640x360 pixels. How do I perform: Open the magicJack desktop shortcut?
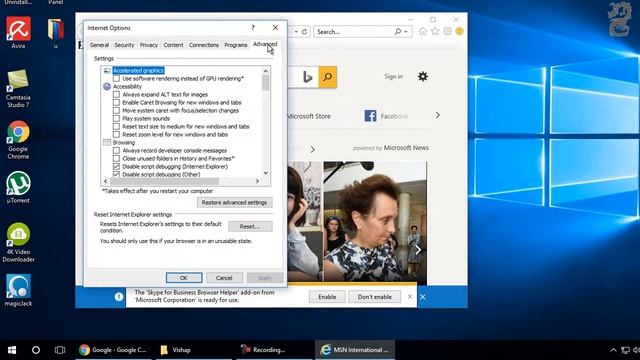click(18, 290)
